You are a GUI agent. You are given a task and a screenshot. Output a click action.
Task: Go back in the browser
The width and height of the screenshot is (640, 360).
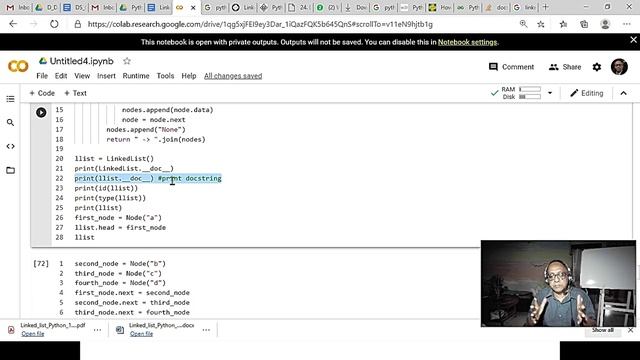point(13,24)
